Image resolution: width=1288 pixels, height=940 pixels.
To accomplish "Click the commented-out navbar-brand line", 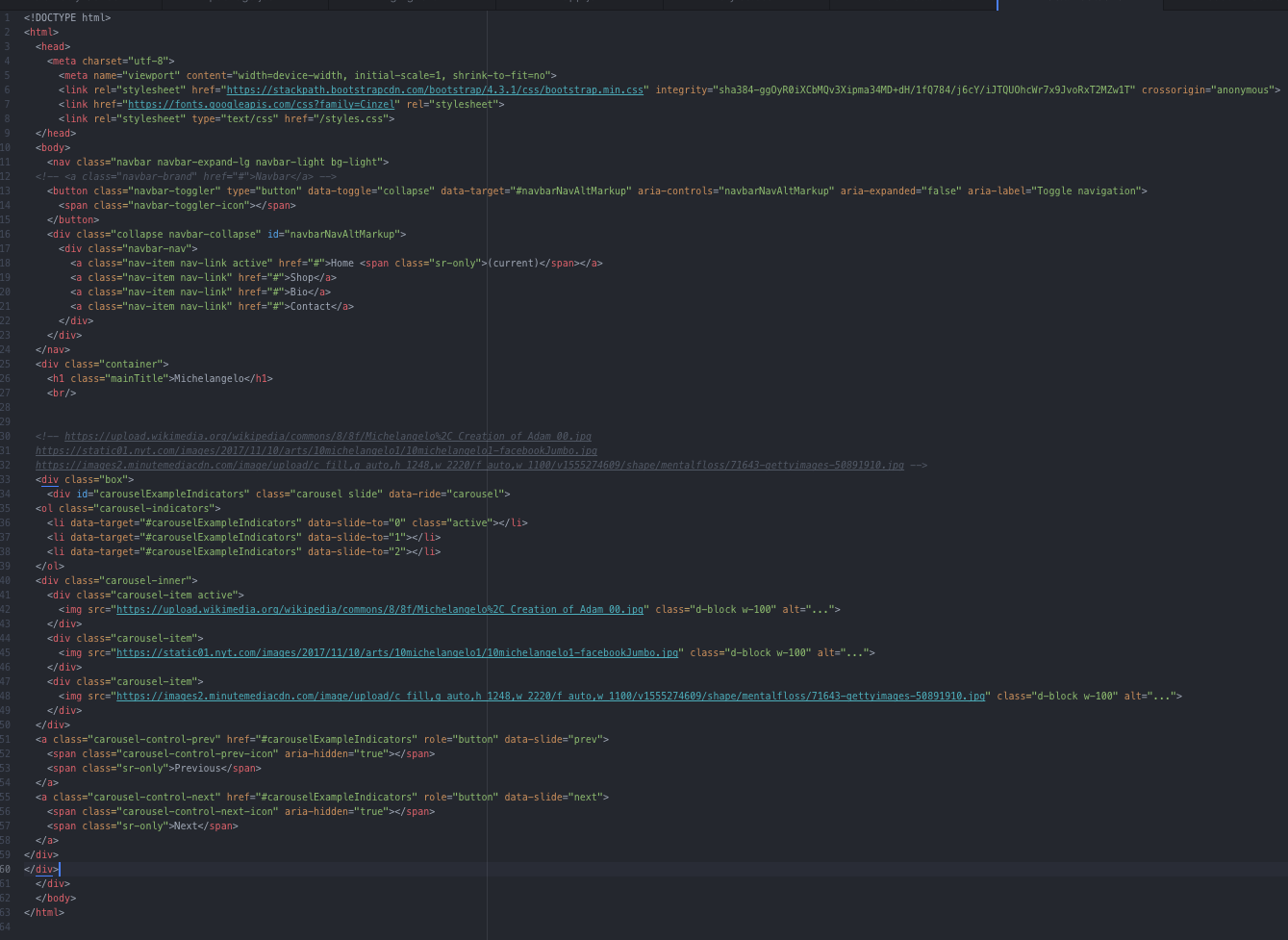I will coord(186,176).
